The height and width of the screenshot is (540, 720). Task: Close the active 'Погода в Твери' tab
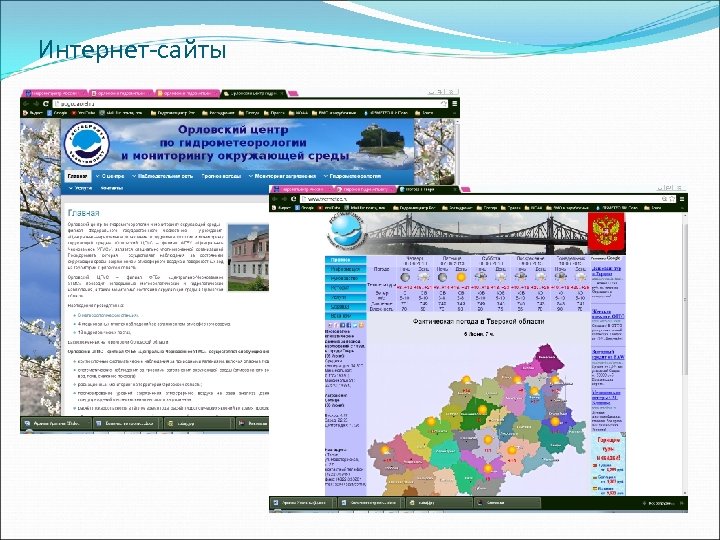pos(455,189)
